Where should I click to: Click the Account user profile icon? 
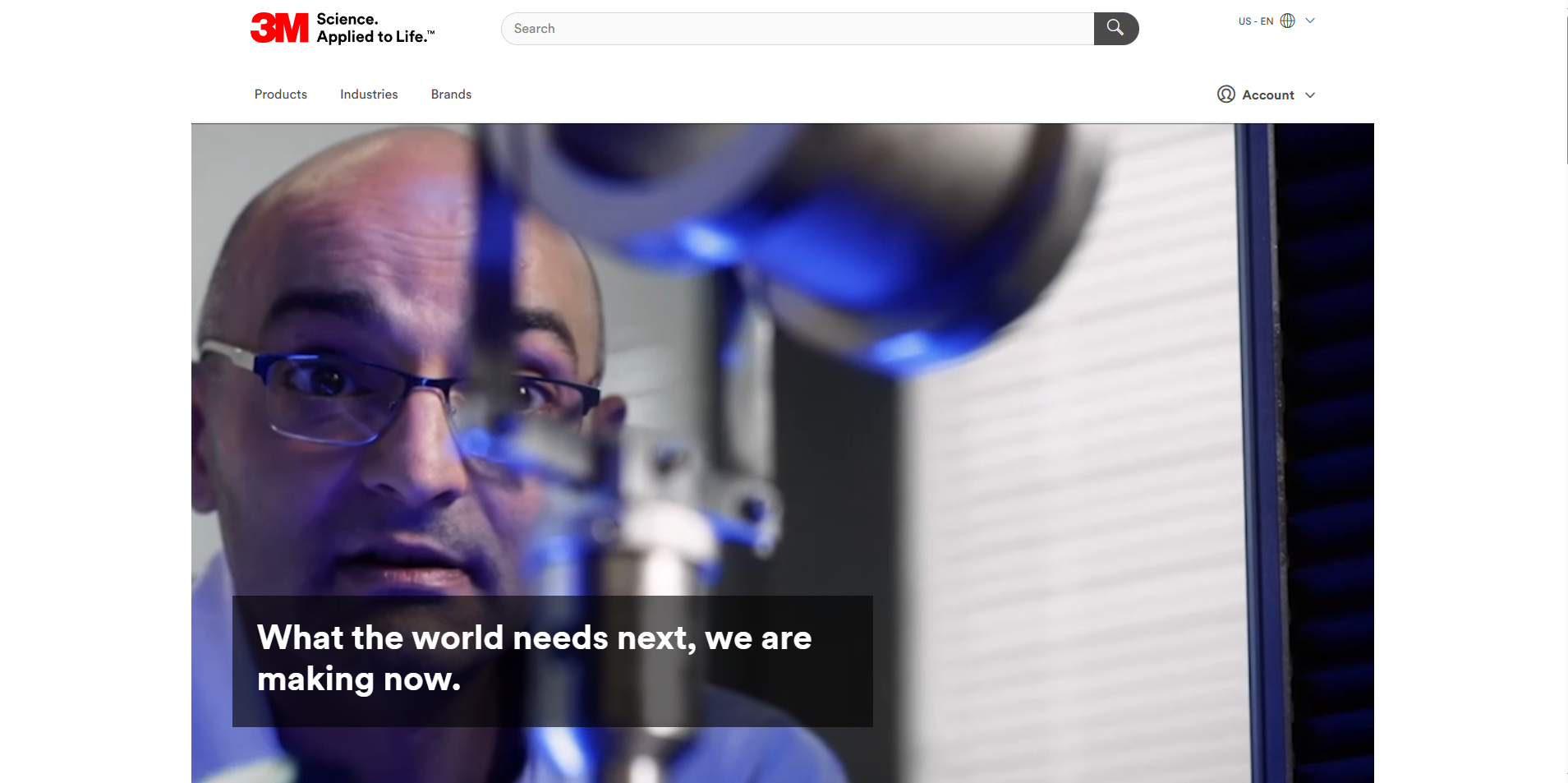tap(1225, 94)
